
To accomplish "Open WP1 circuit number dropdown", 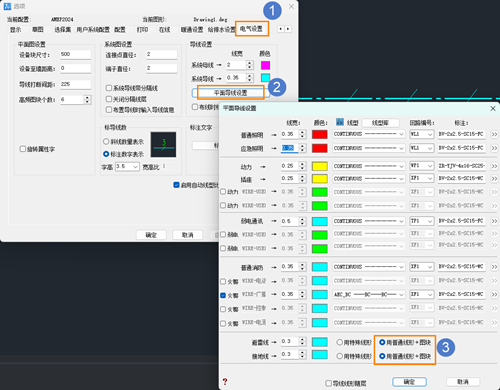I will (422, 166).
